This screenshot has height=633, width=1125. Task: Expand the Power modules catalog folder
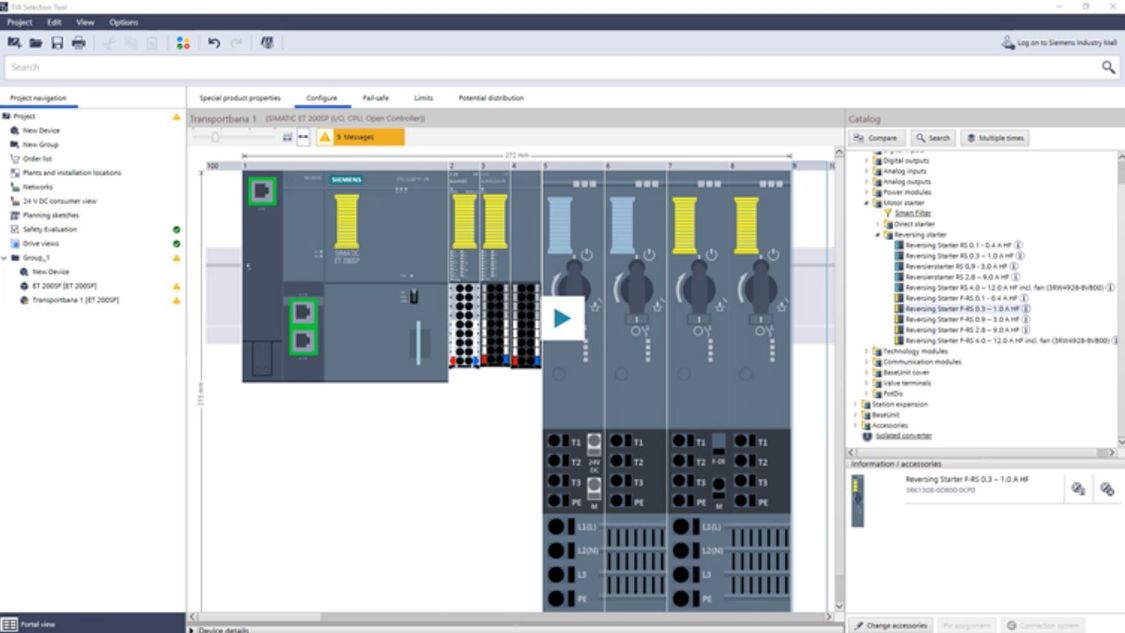867,192
